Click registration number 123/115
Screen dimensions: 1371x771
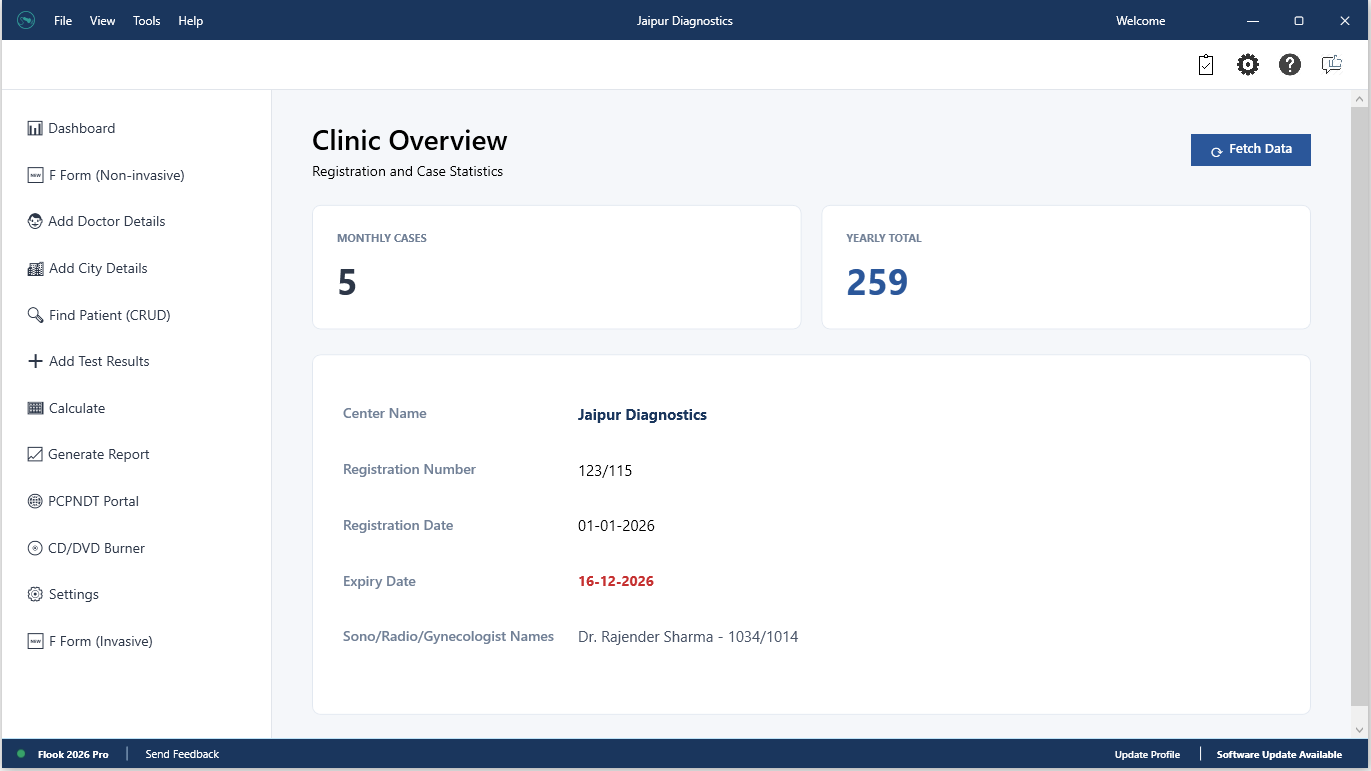[x=605, y=470]
